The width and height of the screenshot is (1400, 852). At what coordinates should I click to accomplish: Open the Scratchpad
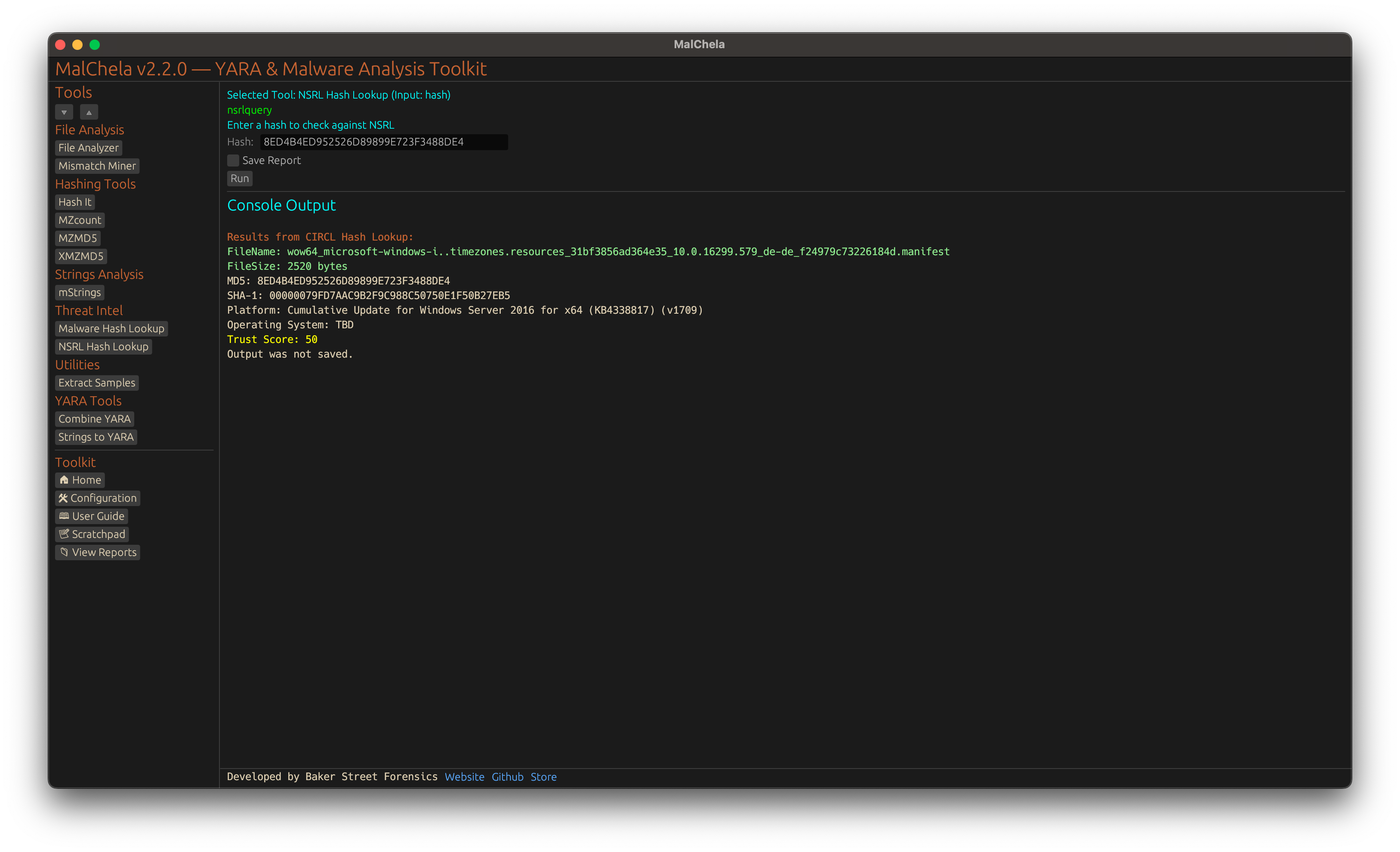(92, 534)
